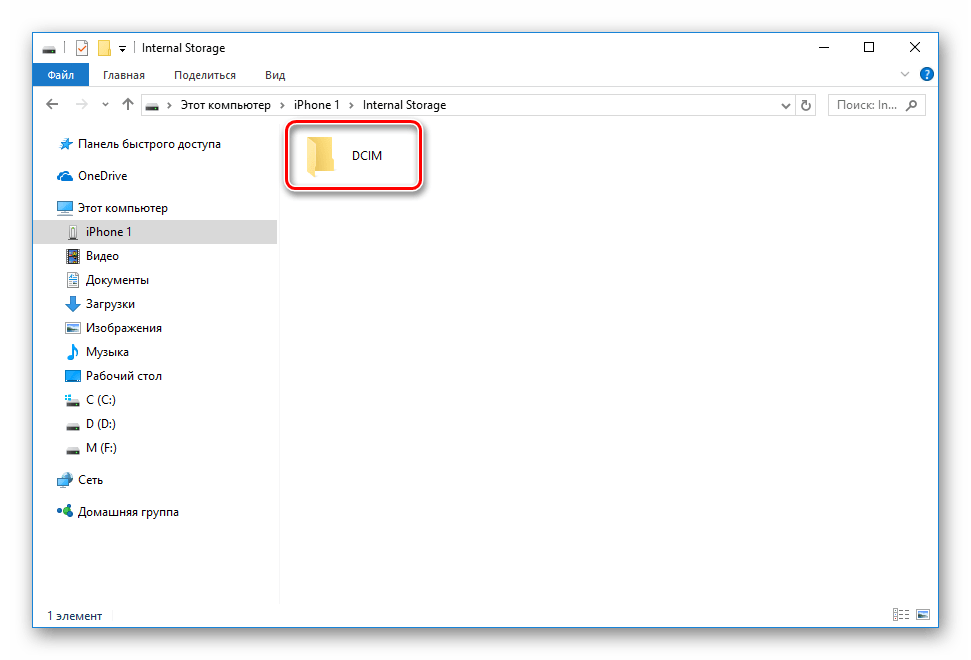The height and width of the screenshot is (660, 971).
Task: Open the recent locations dropdown arrow
Action: coord(105,105)
